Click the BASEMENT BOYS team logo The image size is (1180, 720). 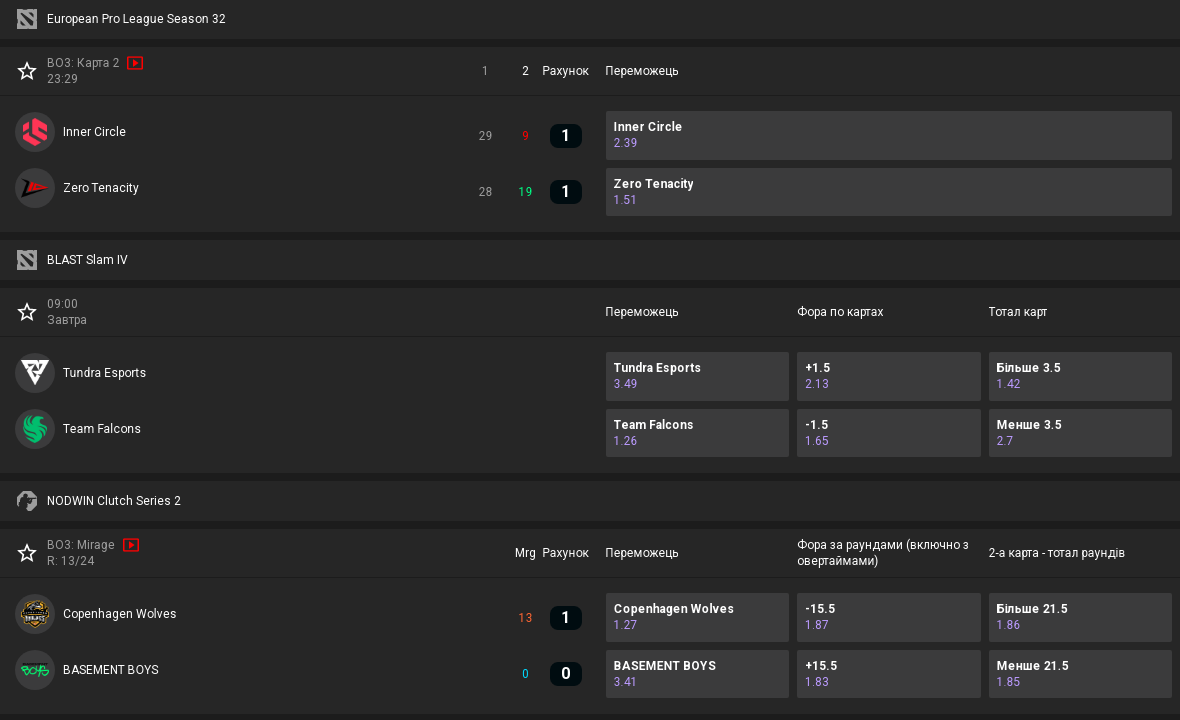(35, 670)
